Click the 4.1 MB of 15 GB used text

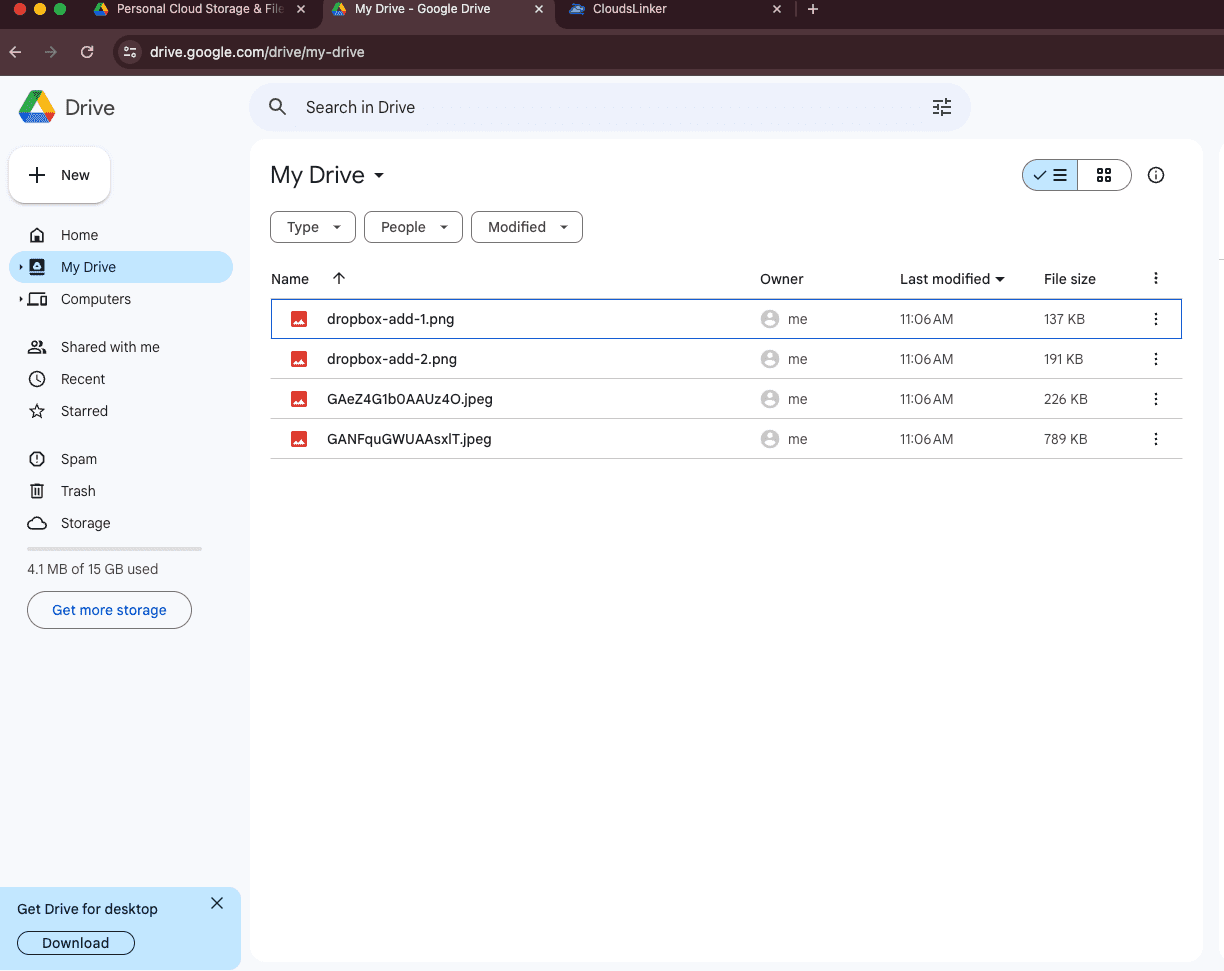[93, 569]
